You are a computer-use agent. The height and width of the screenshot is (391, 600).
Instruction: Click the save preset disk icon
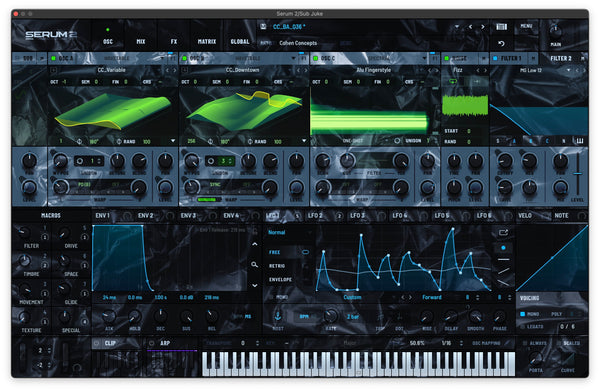point(263,26)
